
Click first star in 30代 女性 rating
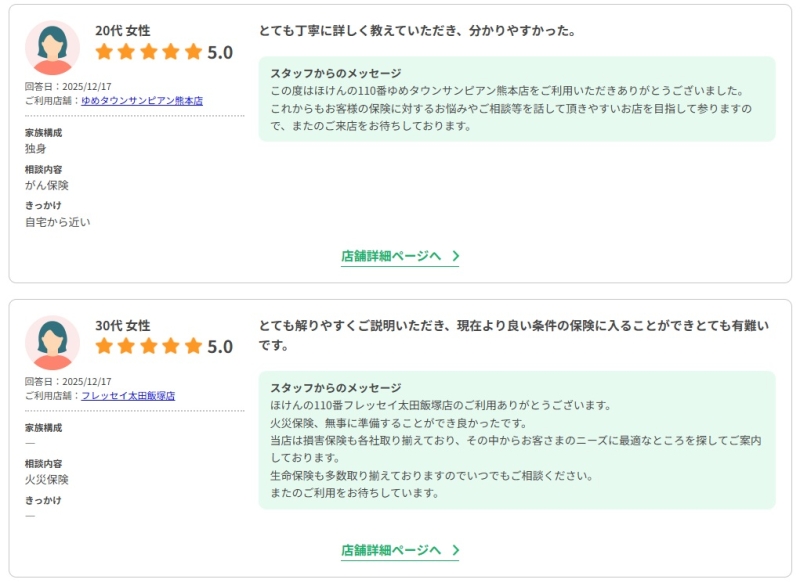coord(105,347)
